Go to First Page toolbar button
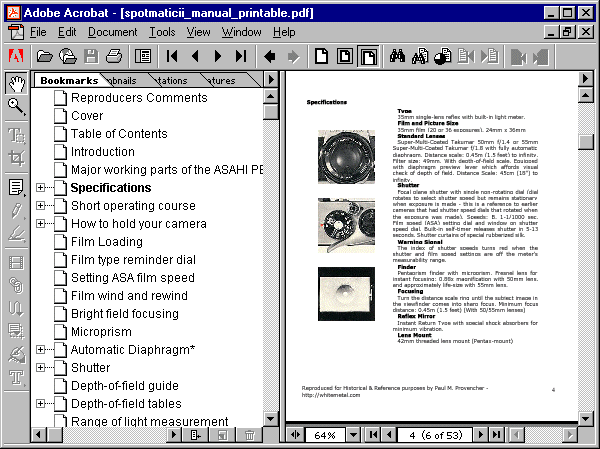600x449 pixels. click(172, 57)
